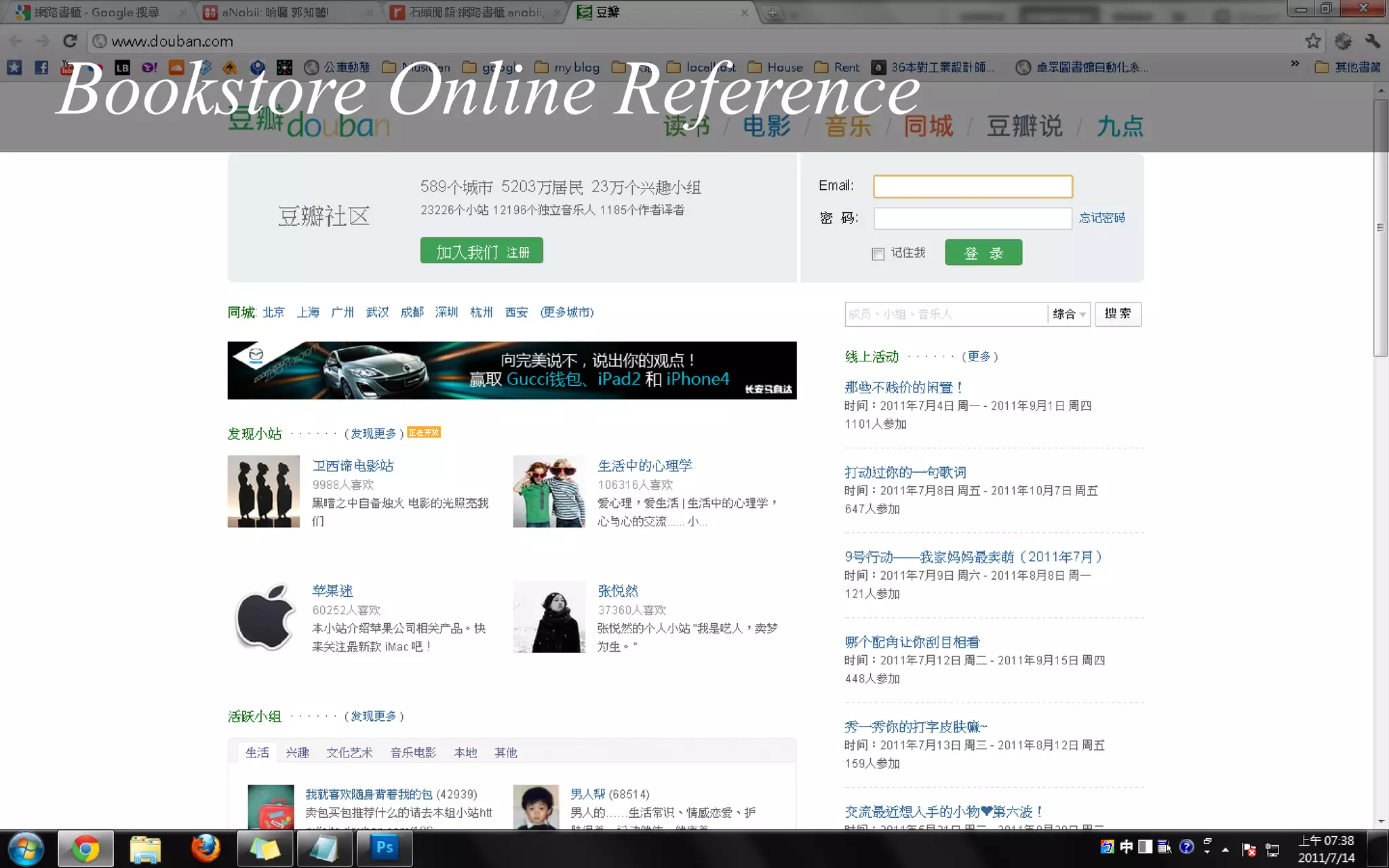Screen dimensions: 1389x868
Task: Show hidden system tray icons
Action: coord(1226,849)
